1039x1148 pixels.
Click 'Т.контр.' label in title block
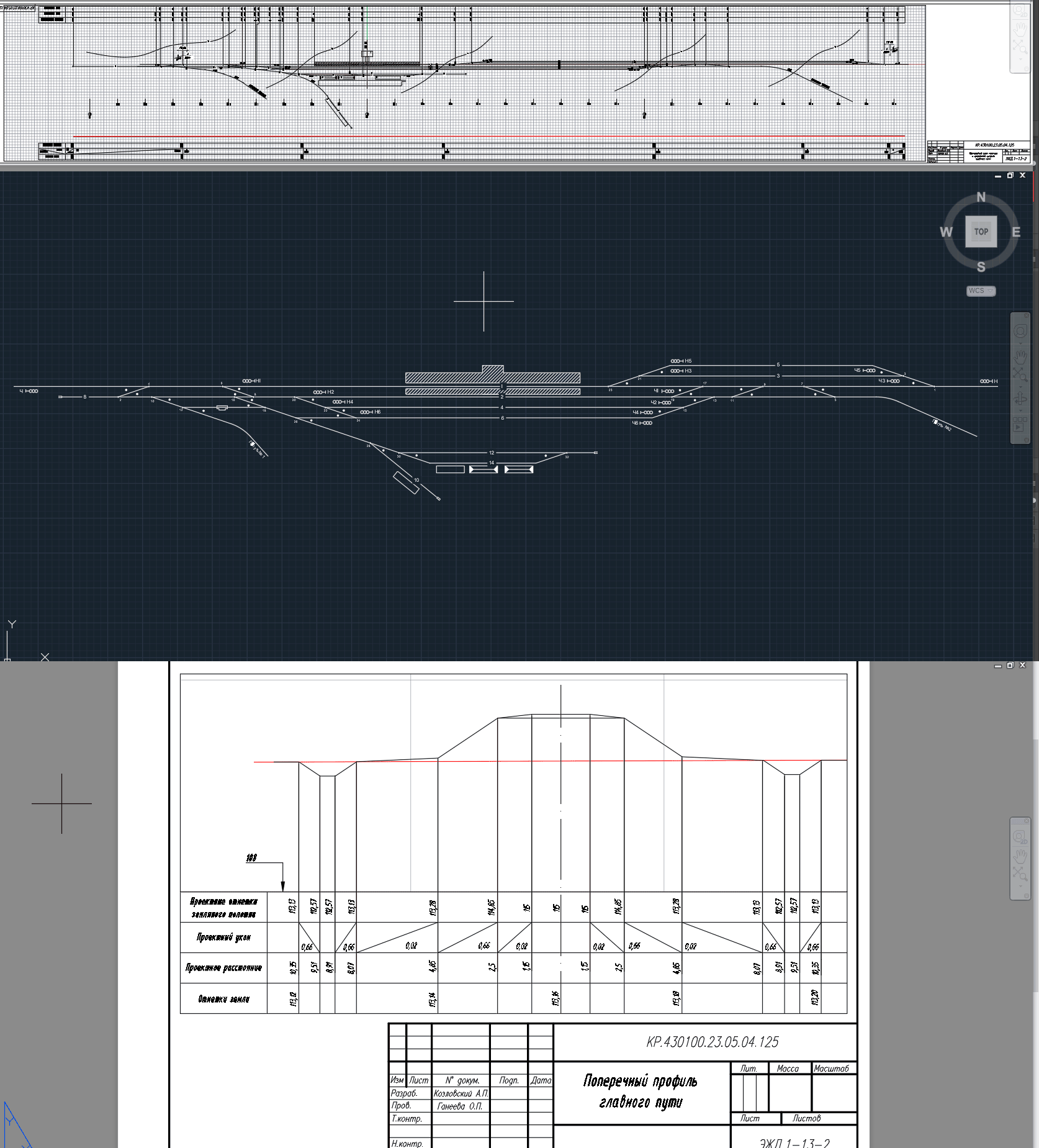coord(406,1118)
